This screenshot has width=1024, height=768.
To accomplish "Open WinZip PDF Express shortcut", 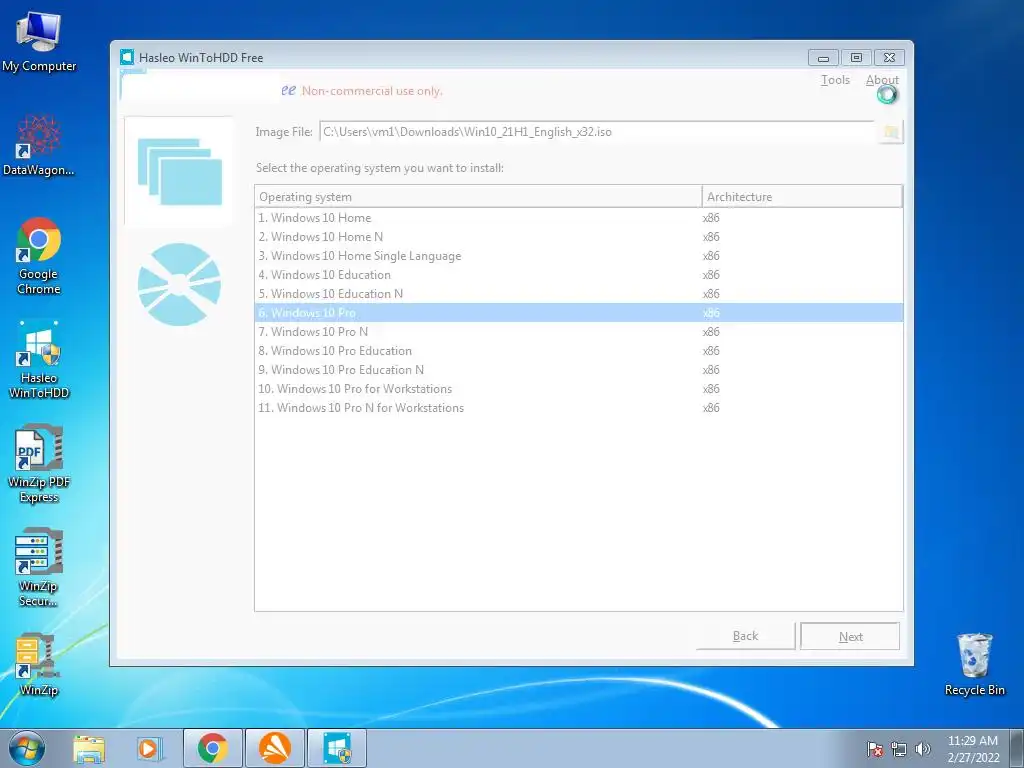I will 39,464.
